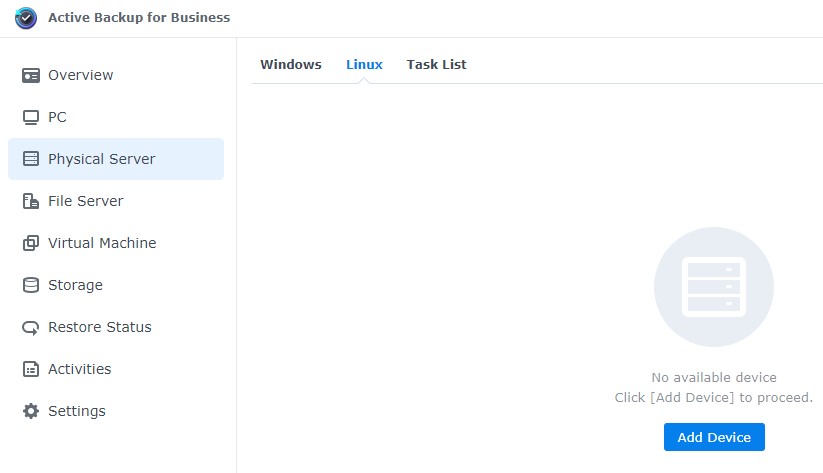Go to the Overview label in sidebar
The width and height of the screenshot is (823, 473).
(81, 75)
